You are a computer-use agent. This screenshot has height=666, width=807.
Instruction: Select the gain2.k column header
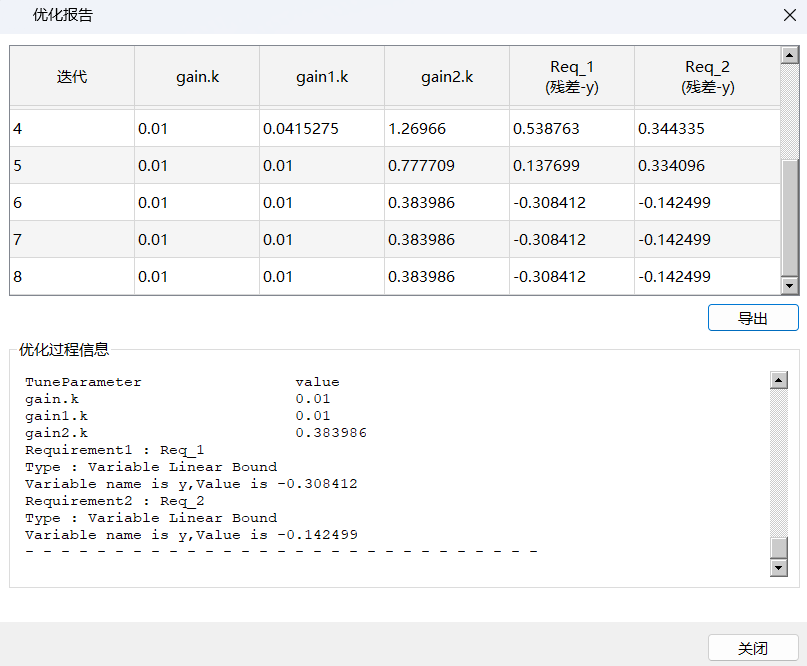click(447, 76)
